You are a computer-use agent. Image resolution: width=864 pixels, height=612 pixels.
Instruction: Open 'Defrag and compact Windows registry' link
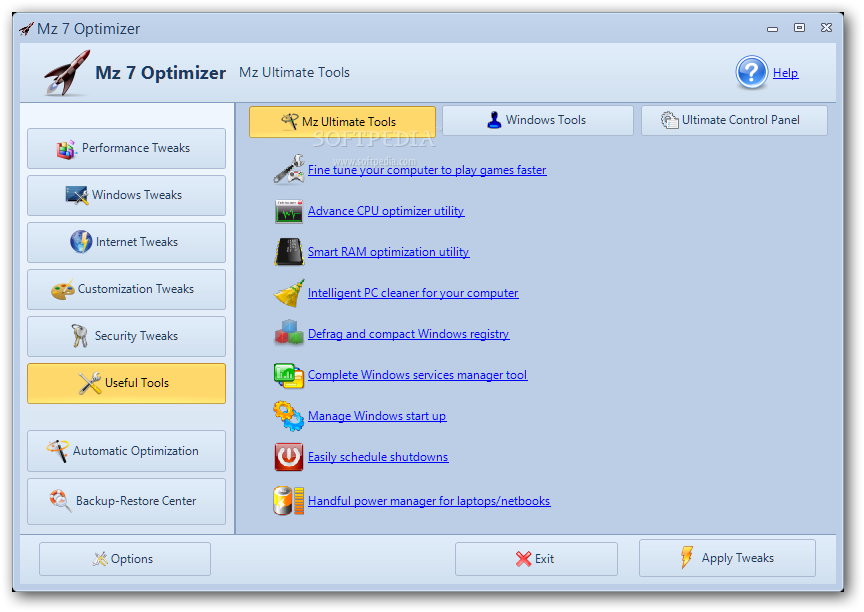[408, 334]
